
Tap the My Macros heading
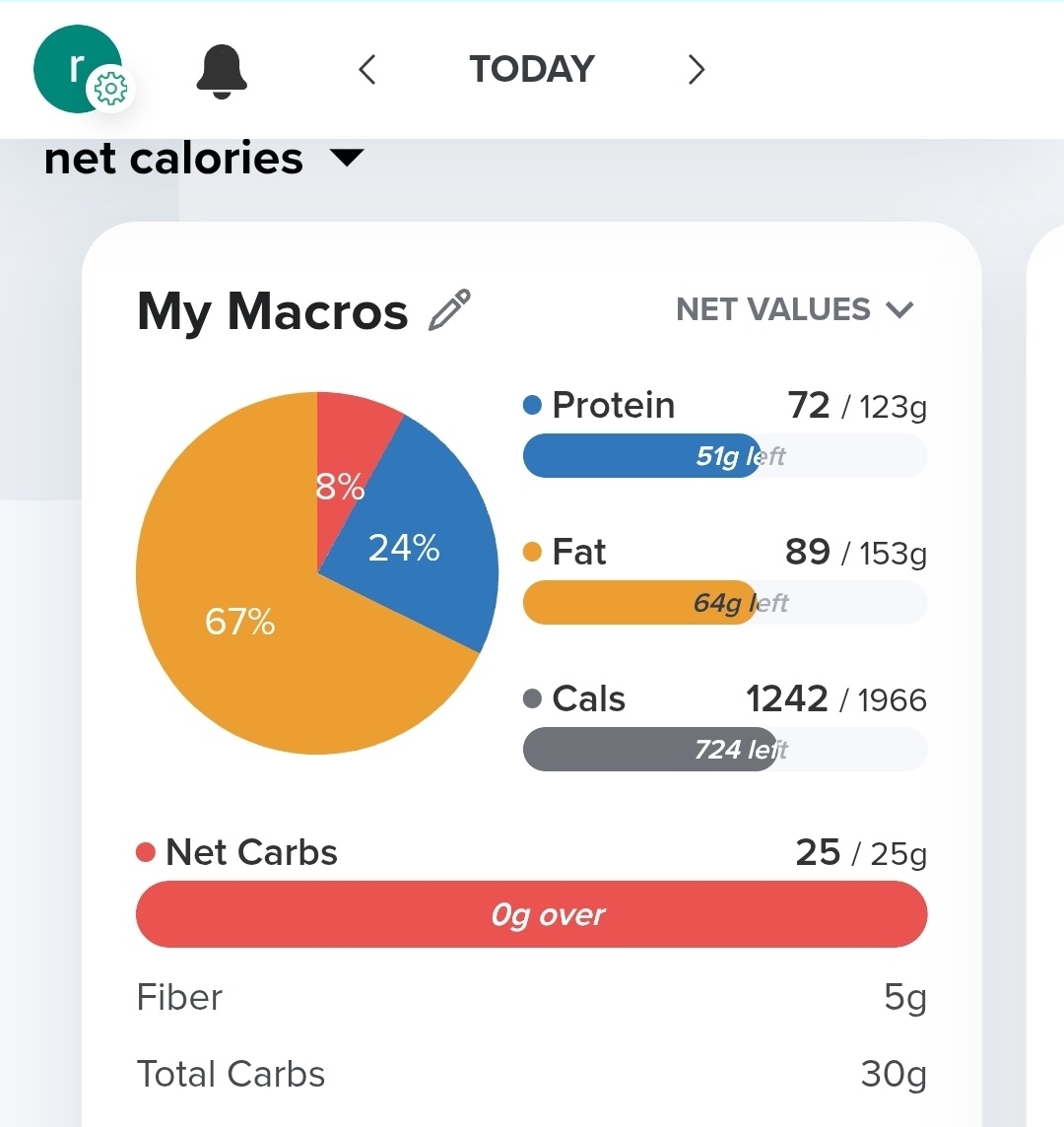(272, 311)
